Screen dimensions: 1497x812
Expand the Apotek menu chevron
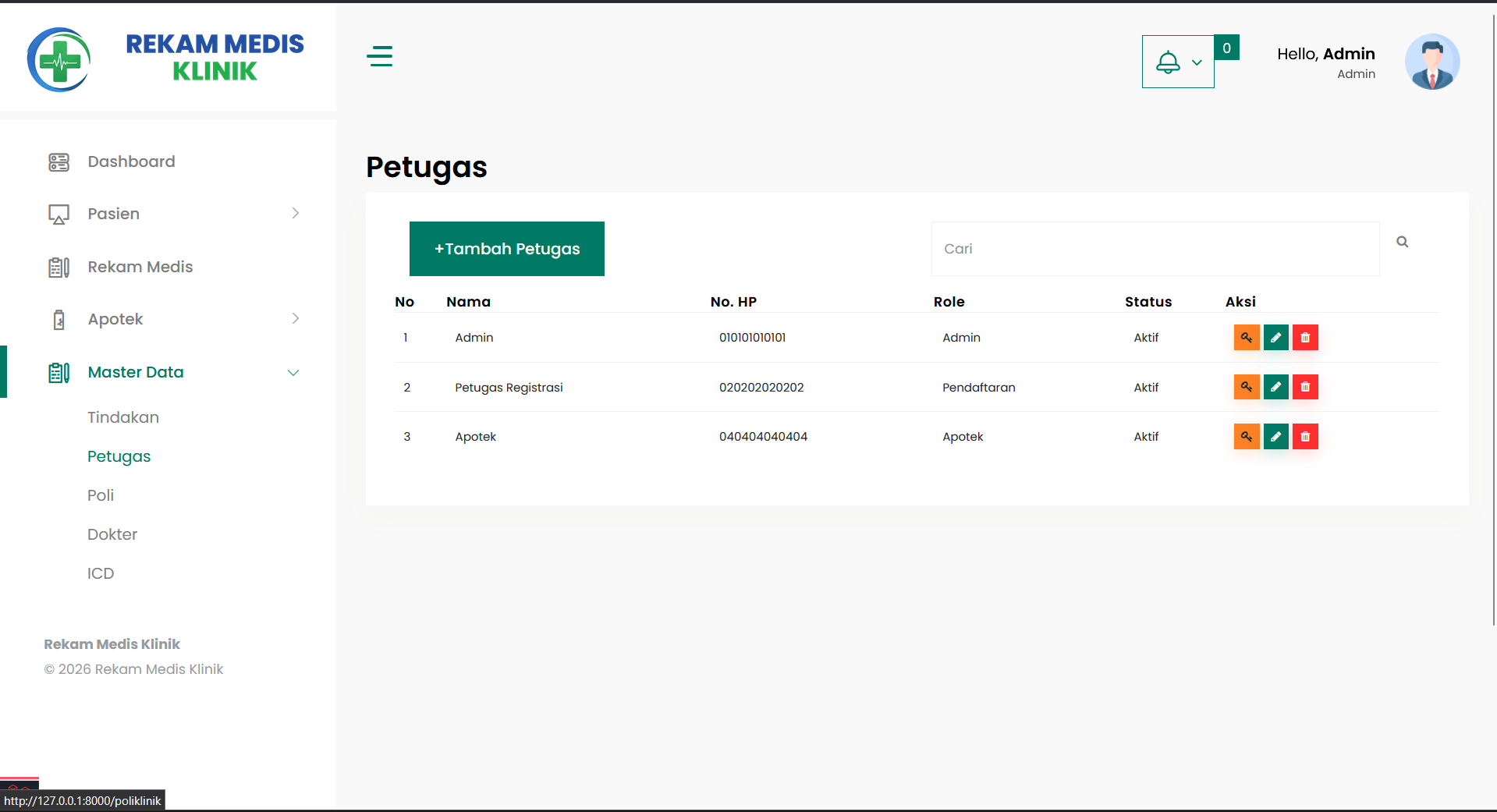[295, 318]
